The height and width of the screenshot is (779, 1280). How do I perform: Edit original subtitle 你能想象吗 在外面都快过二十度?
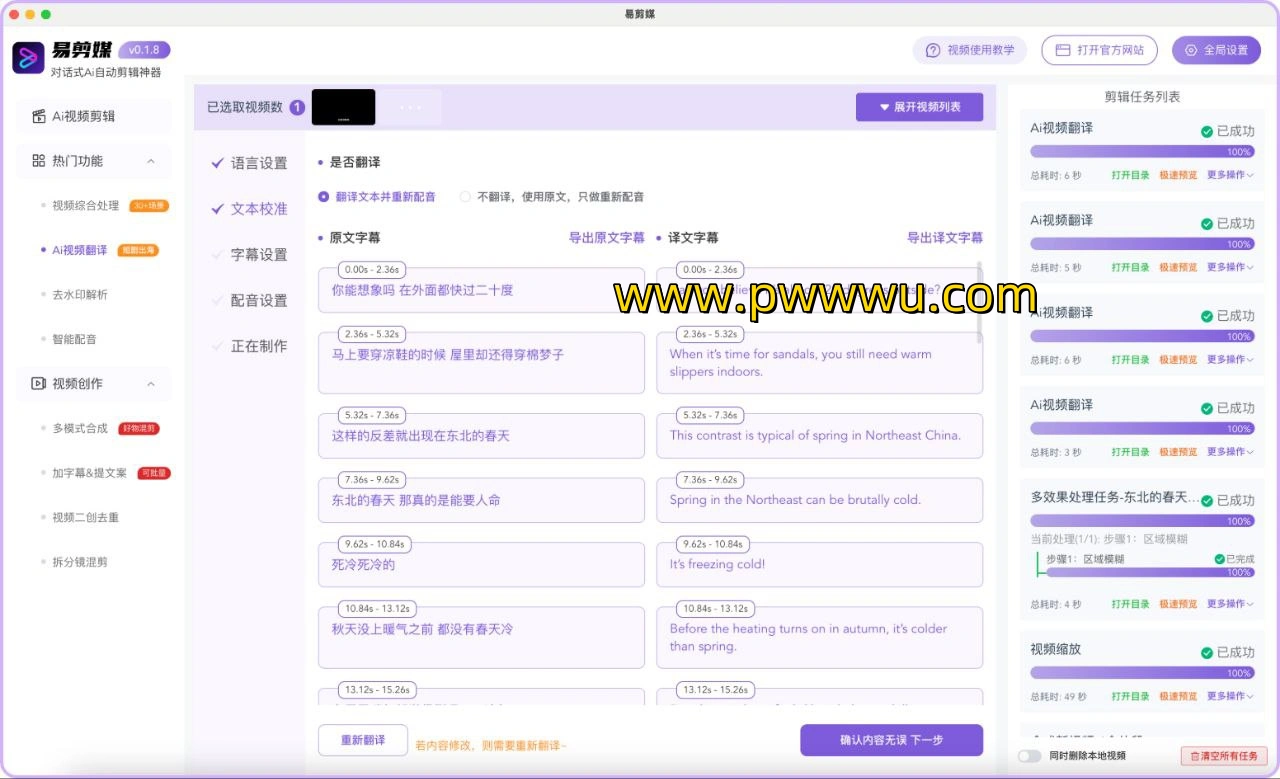[x=481, y=290]
